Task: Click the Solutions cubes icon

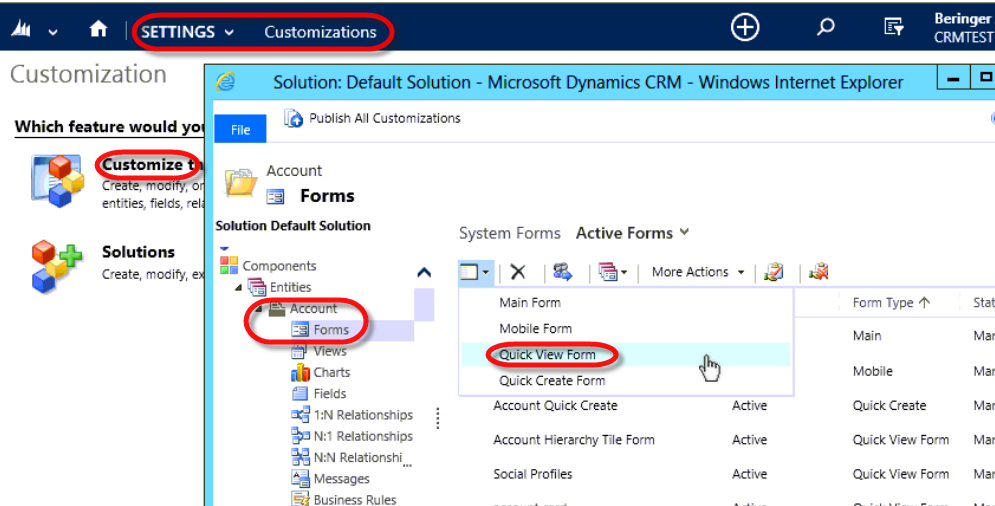Action: click(x=57, y=267)
